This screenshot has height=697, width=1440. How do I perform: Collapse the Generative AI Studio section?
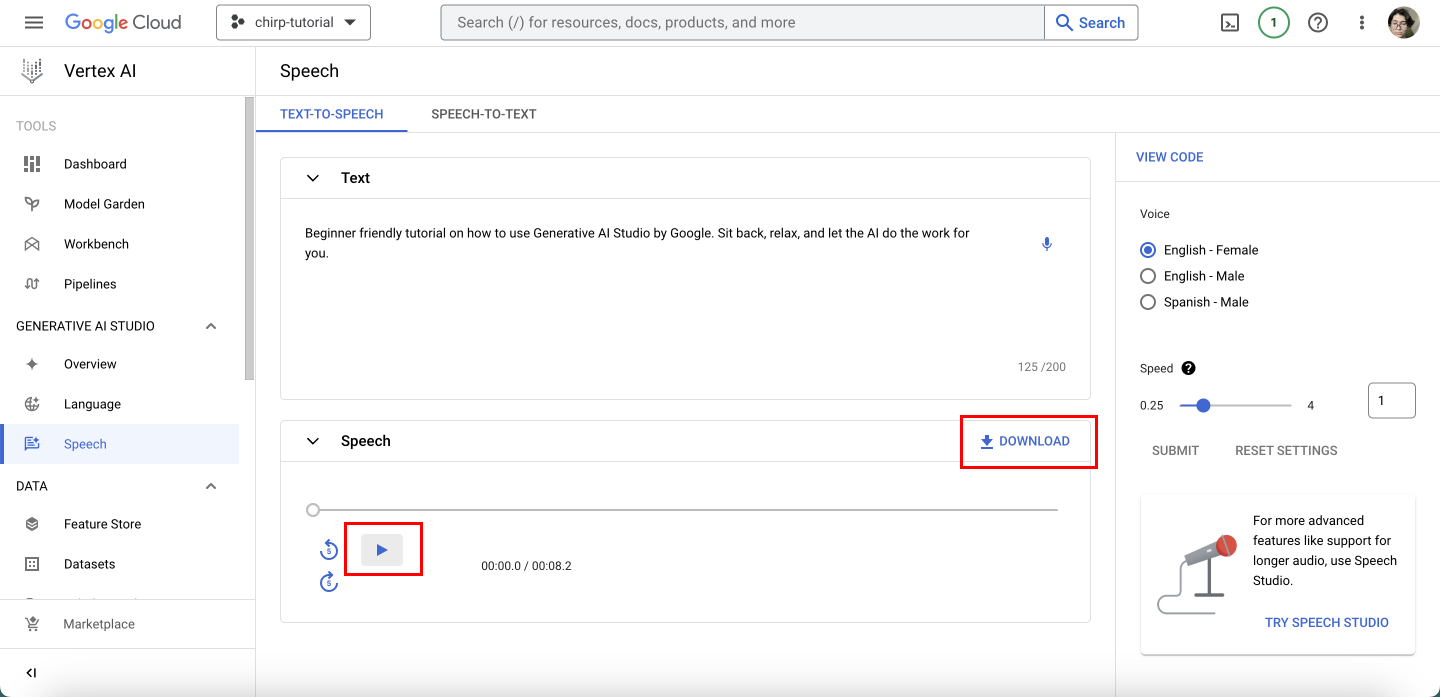tap(211, 326)
